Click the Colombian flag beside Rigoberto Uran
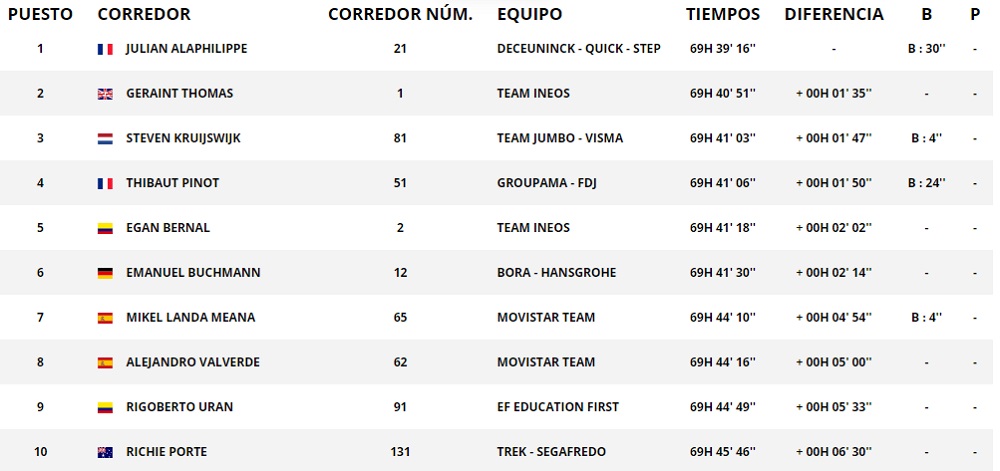 [104, 407]
